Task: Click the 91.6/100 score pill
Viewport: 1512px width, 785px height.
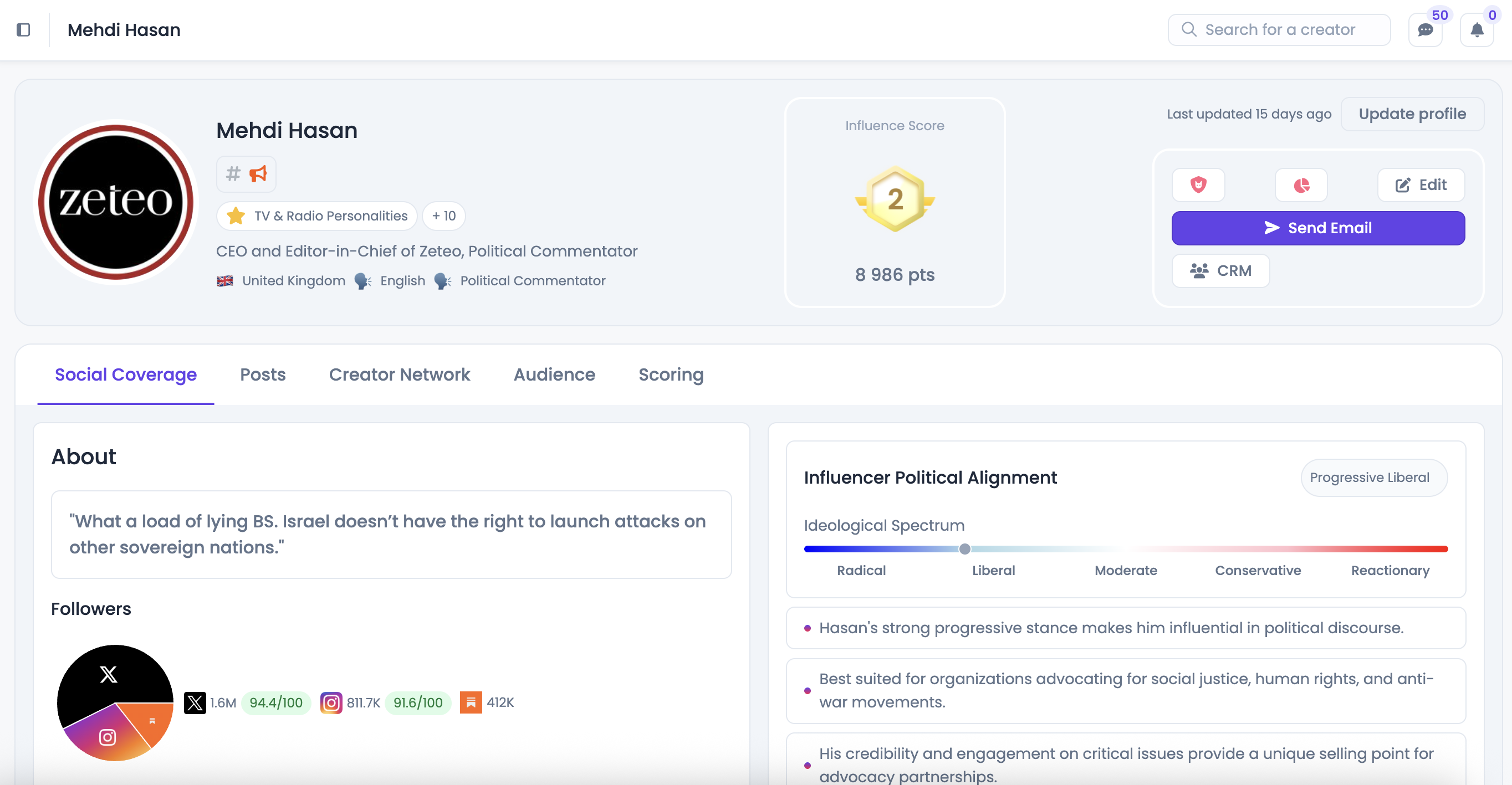Action: (418, 702)
